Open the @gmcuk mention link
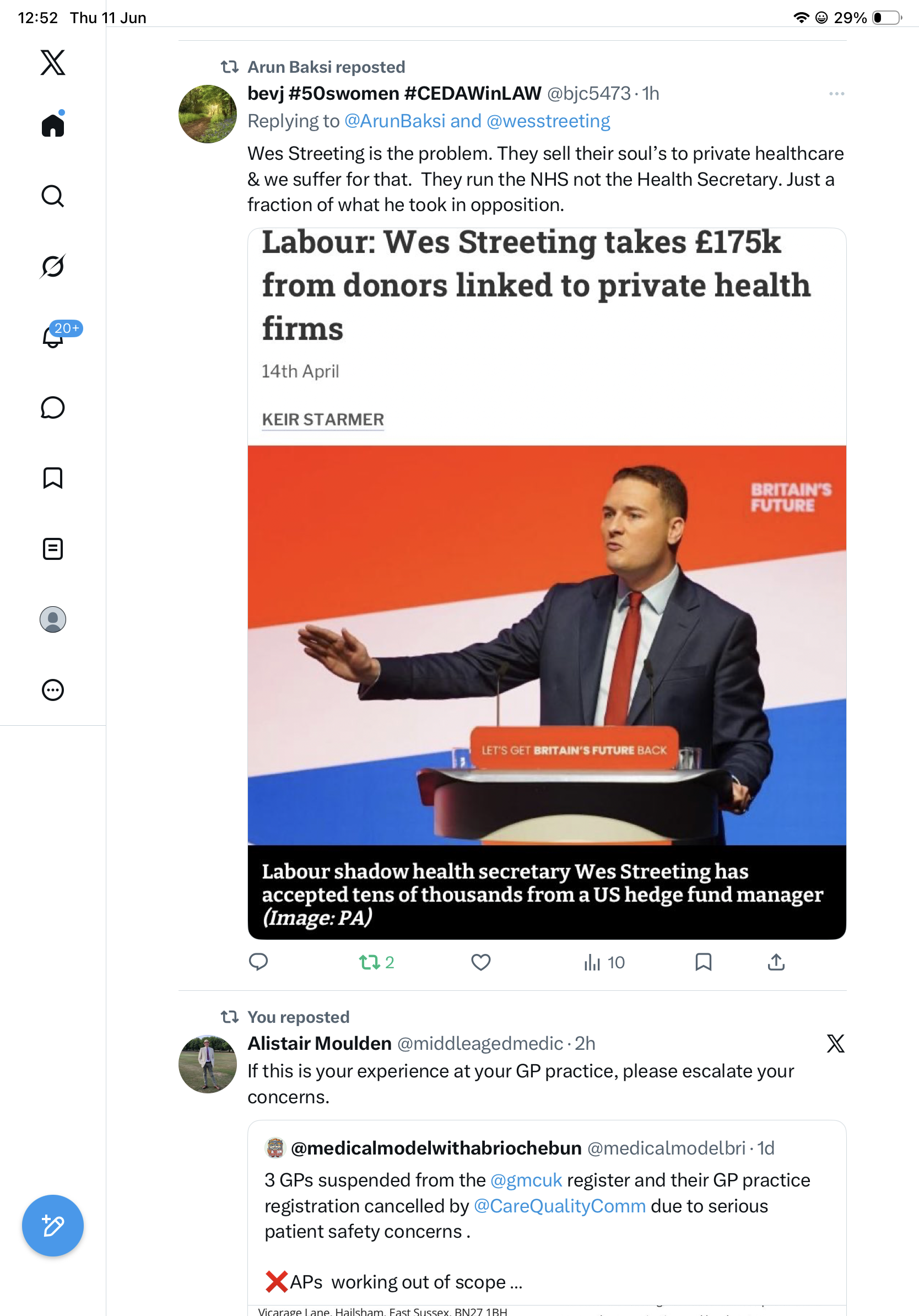 coord(526,1179)
